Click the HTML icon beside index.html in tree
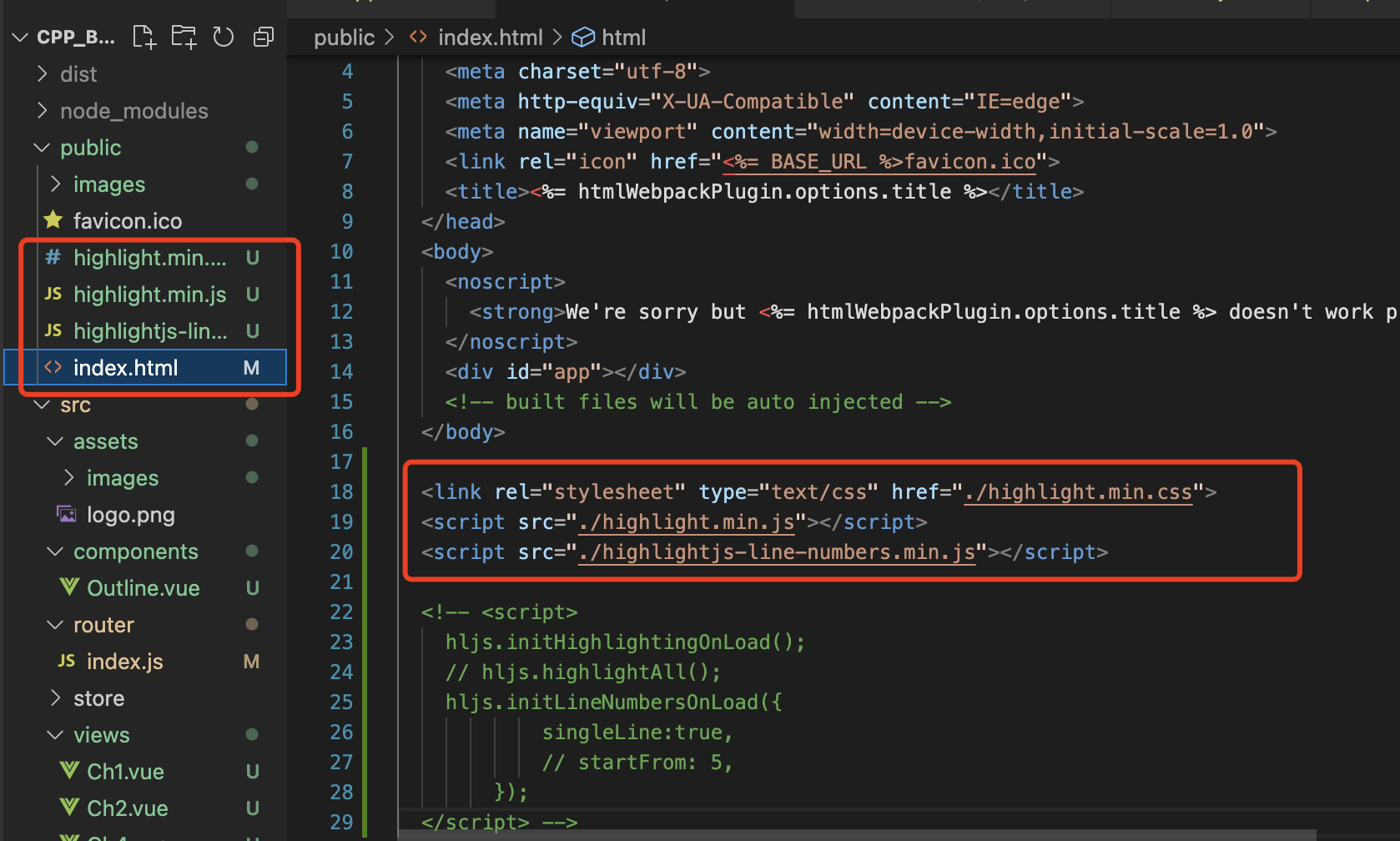 click(53, 367)
